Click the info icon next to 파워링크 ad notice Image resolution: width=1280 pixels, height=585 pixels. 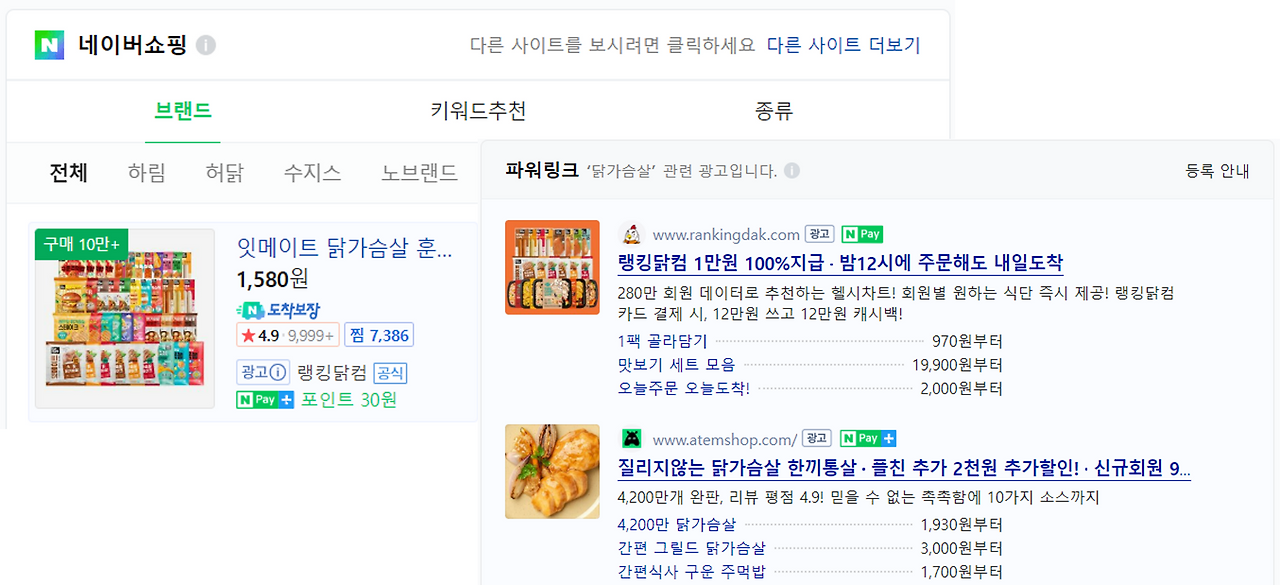tap(792, 171)
